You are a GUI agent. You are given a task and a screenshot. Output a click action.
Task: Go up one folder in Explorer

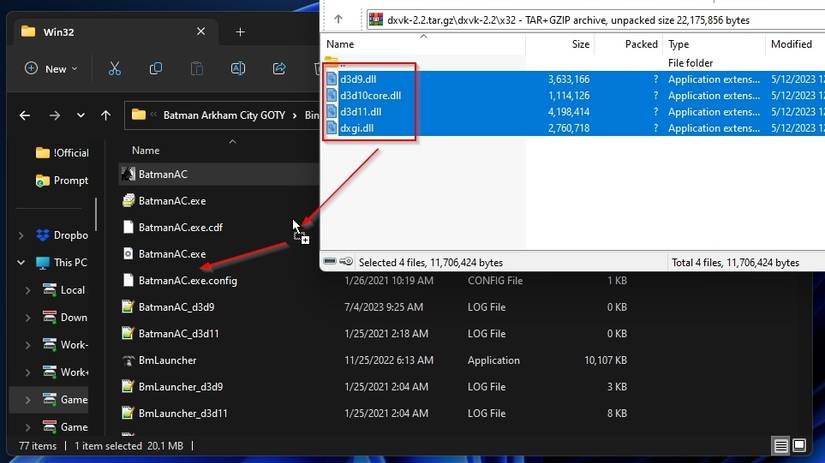click(106, 115)
